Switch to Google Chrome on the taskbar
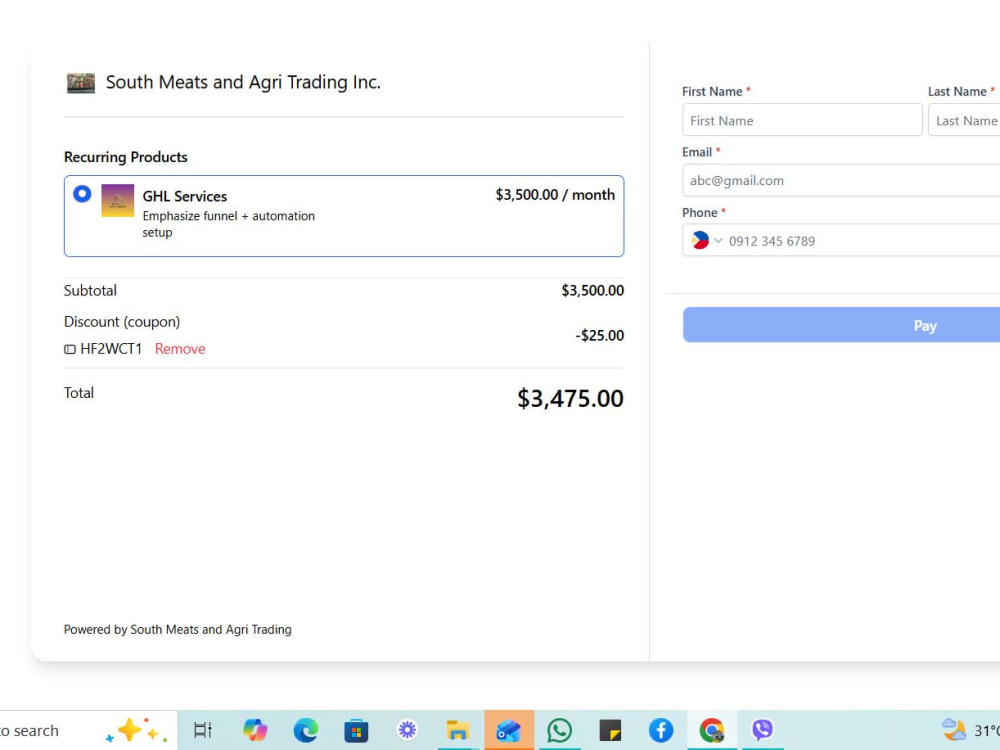 [x=712, y=730]
